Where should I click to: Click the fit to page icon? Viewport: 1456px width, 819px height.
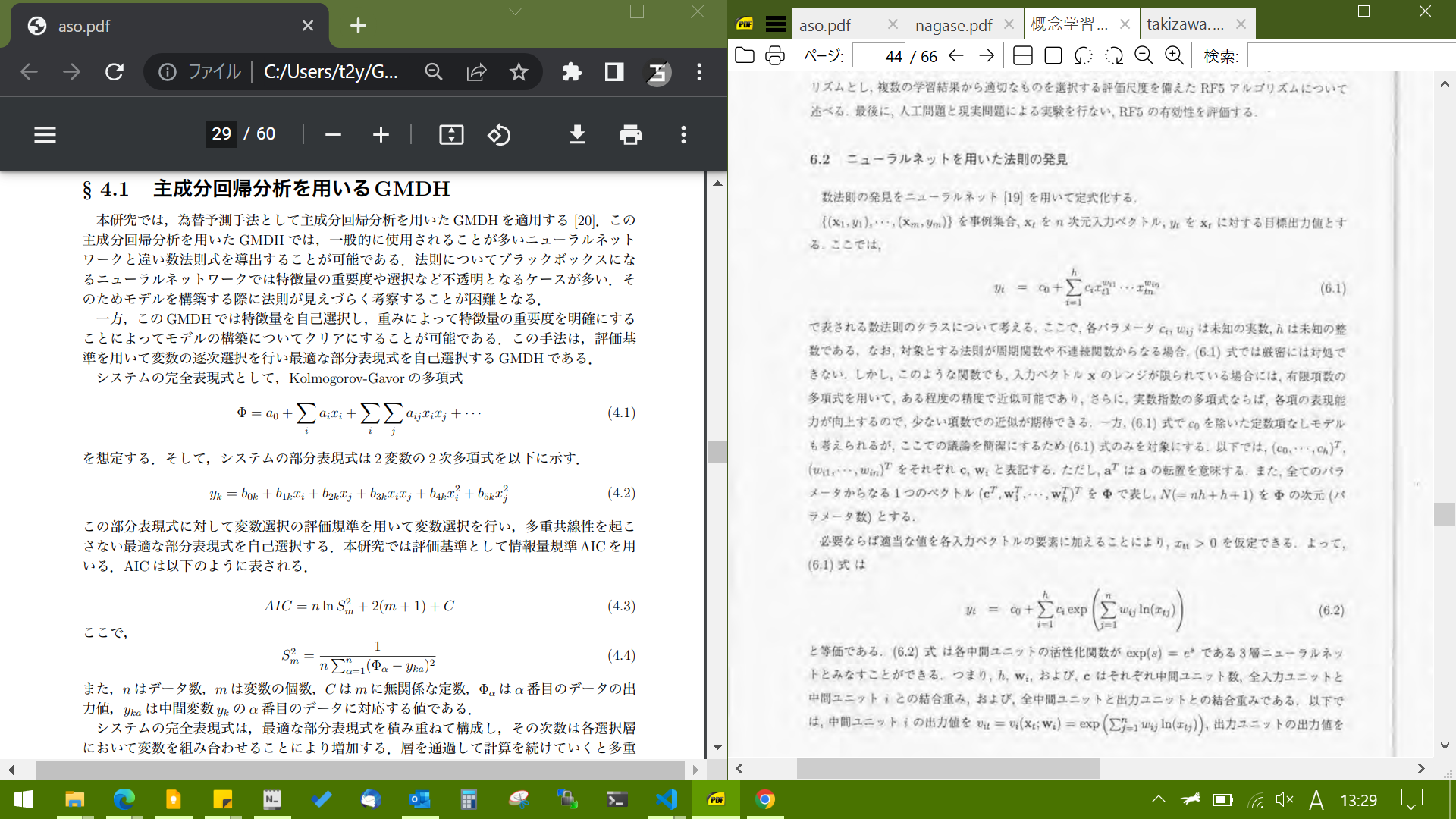(451, 135)
